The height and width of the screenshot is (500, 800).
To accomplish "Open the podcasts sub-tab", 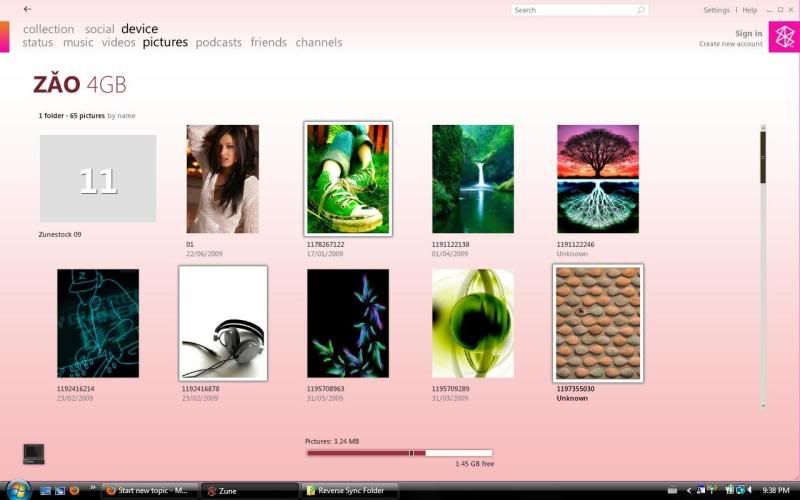I will coord(218,42).
